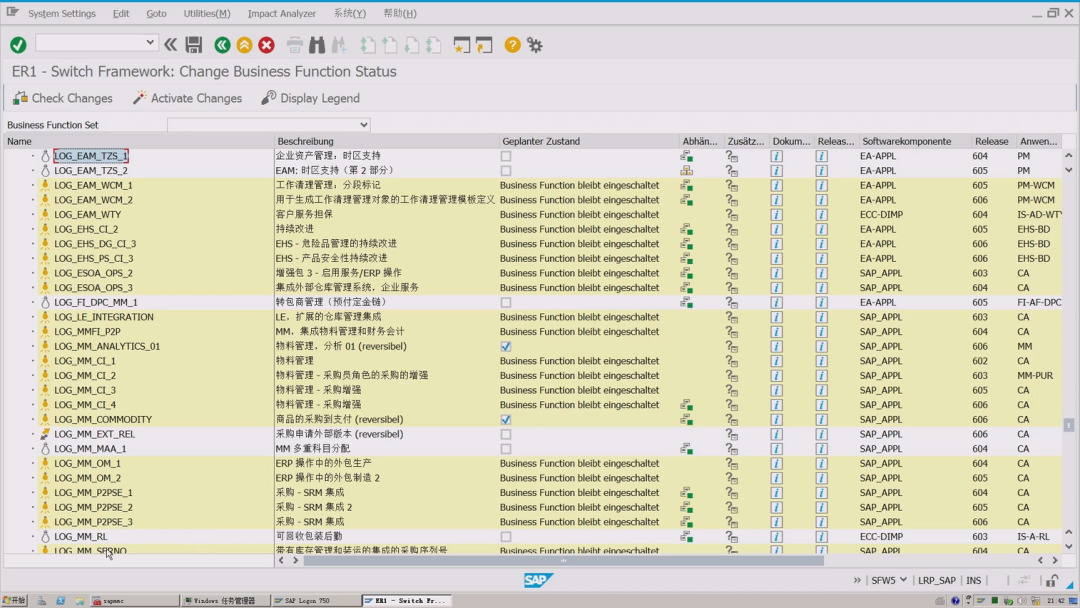Screen dimensions: 1080x608
Task: Click the Activate Changes button
Action: pyautogui.click(x=187, y=98)
